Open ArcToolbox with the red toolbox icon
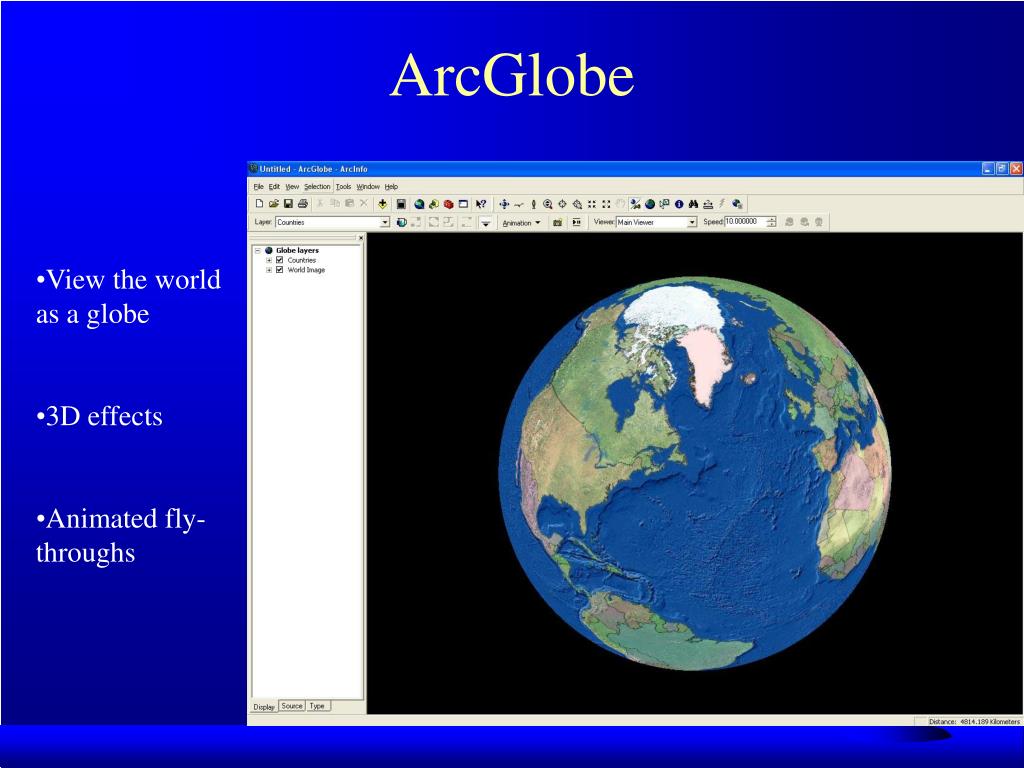This screenshot has height=768, width=1024. [x=449, y=204]
